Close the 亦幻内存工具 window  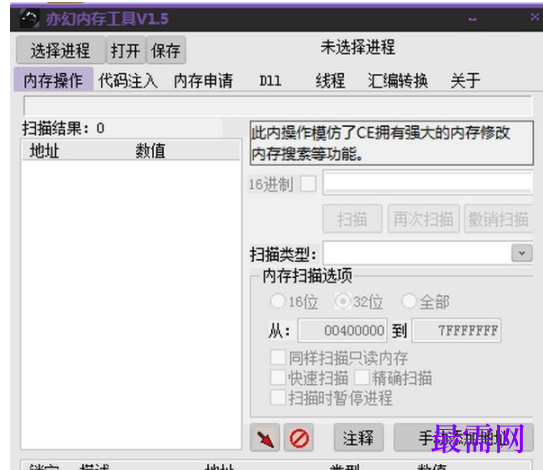[x=534, y=17]
